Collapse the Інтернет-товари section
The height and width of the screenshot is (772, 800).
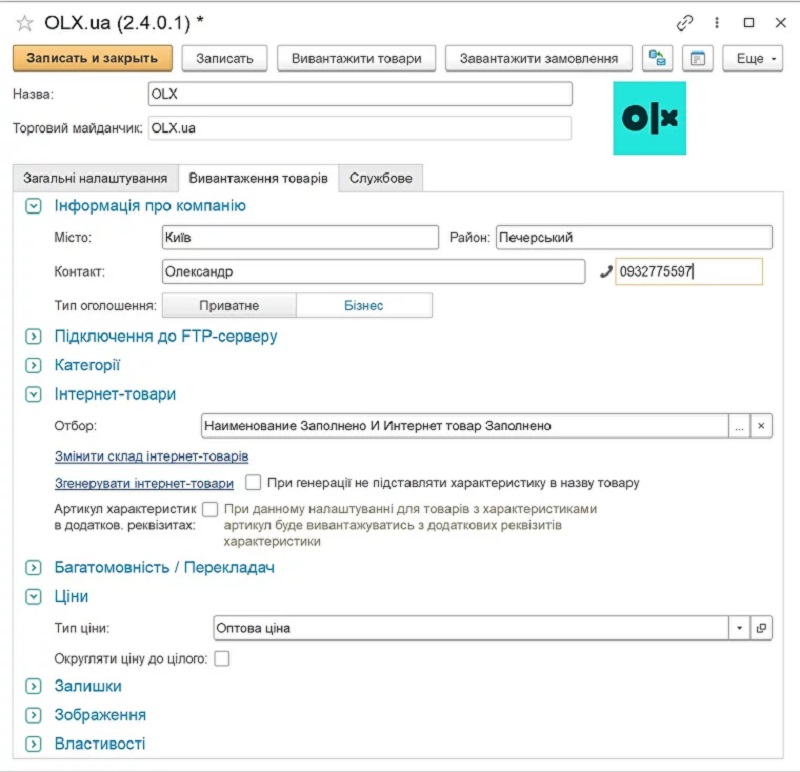tap(34, 394)
